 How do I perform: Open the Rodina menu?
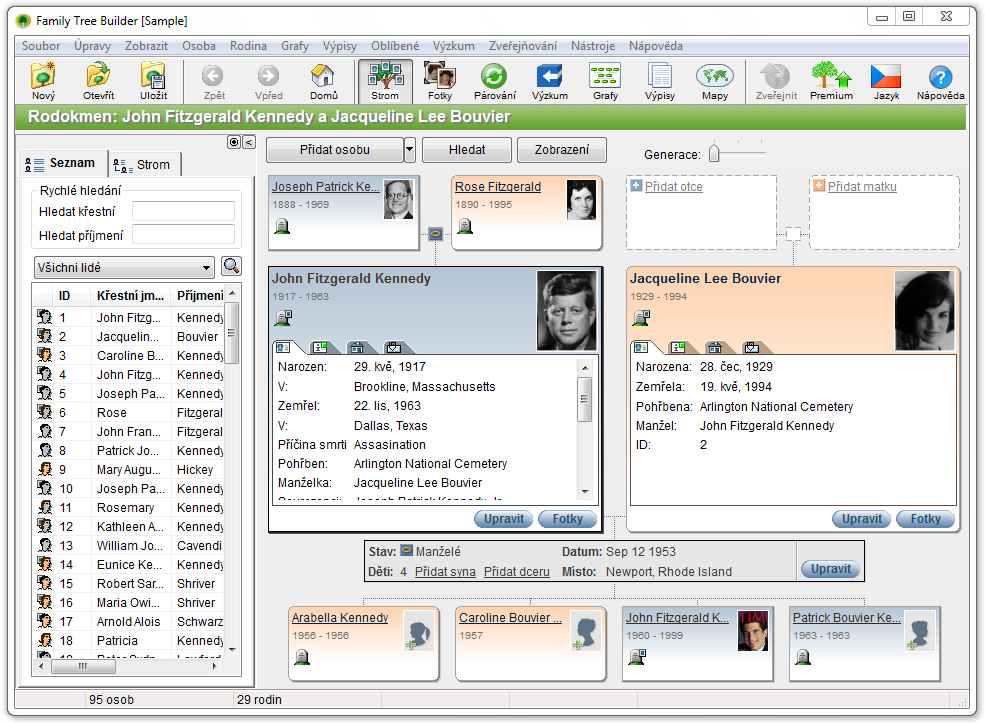coord(248,46)
